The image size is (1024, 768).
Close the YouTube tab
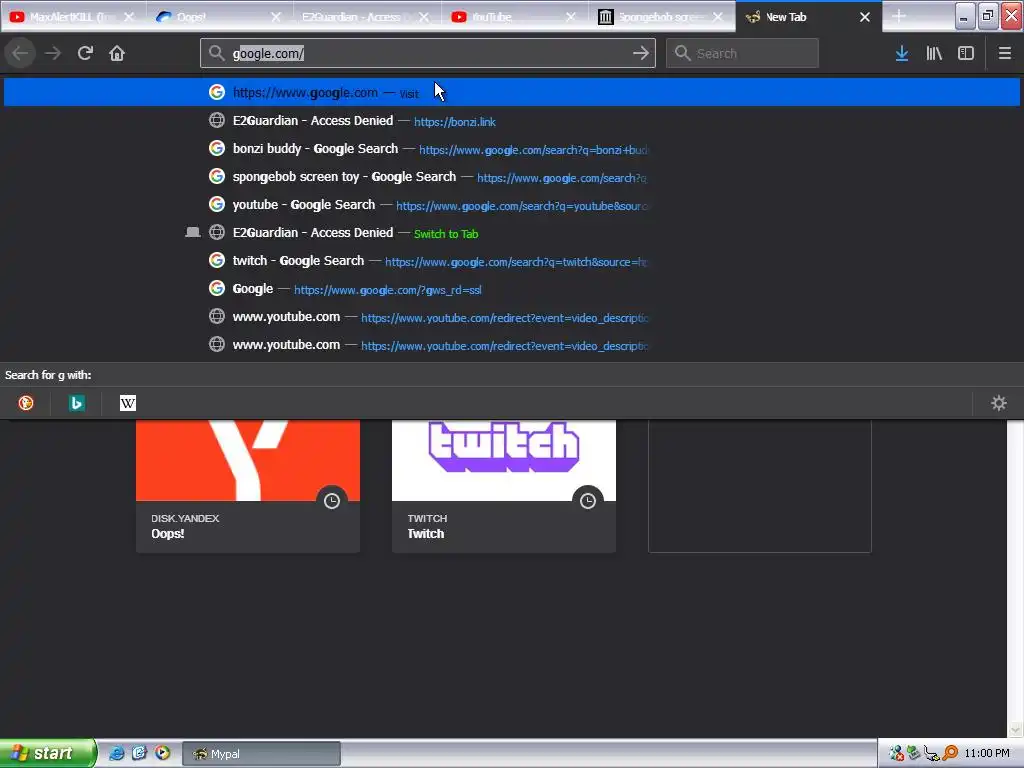point(571,17)
